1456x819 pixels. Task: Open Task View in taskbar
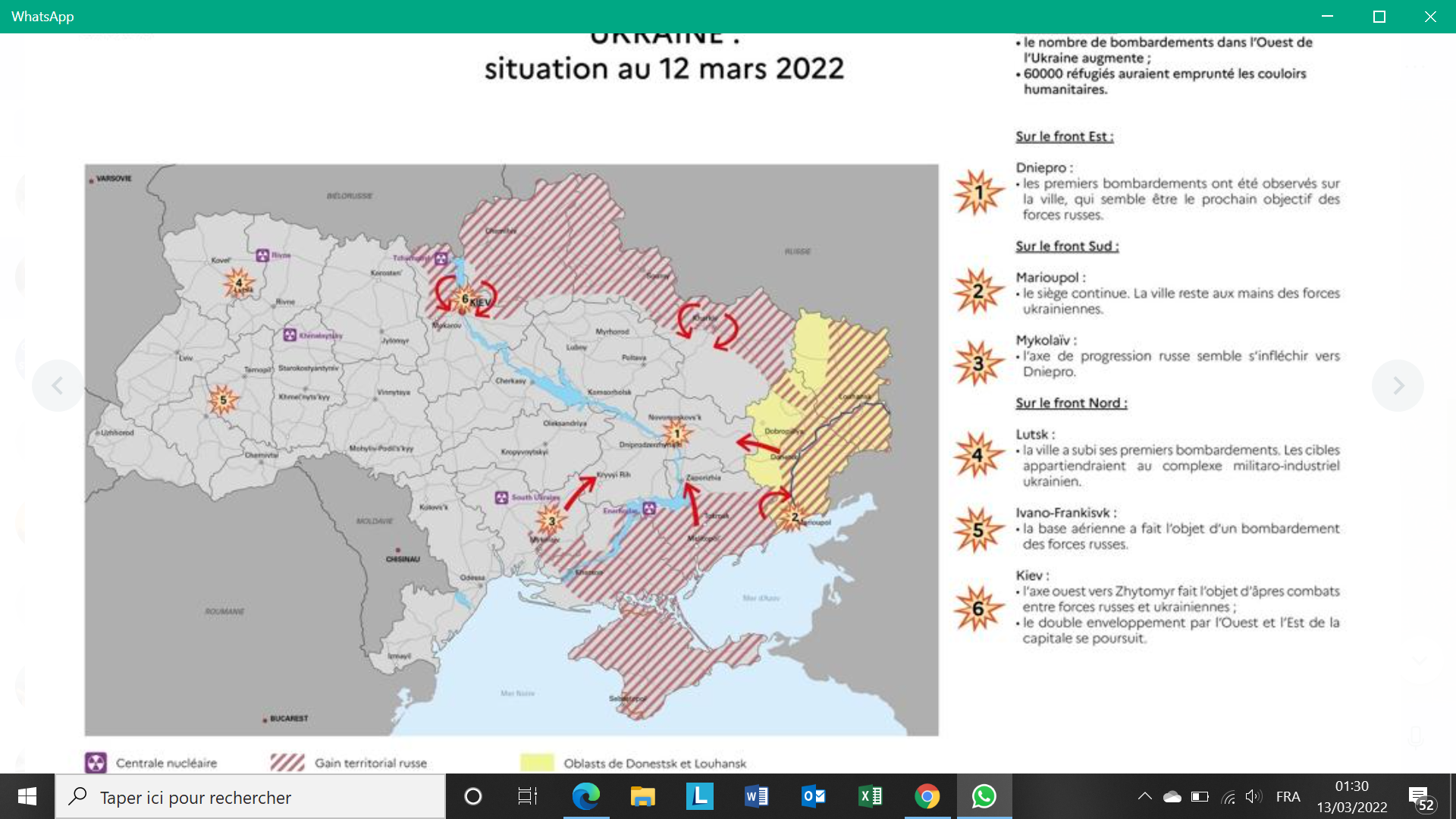point(527,796)
